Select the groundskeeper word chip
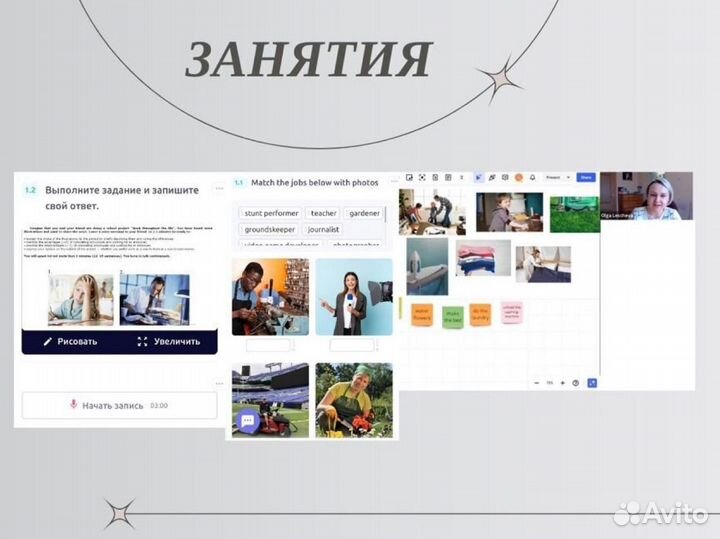 [x=270, y=229]
